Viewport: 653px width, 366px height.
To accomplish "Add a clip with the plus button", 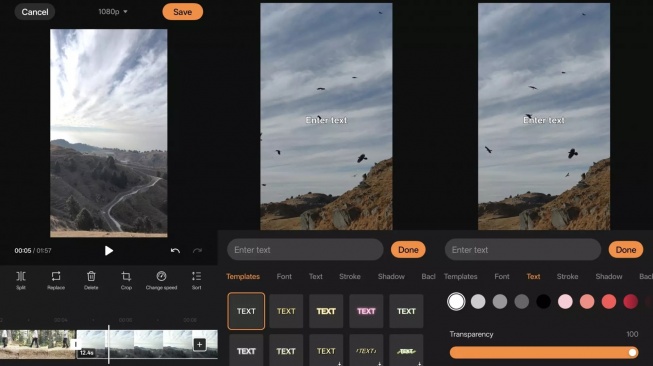I will point(199,344).
